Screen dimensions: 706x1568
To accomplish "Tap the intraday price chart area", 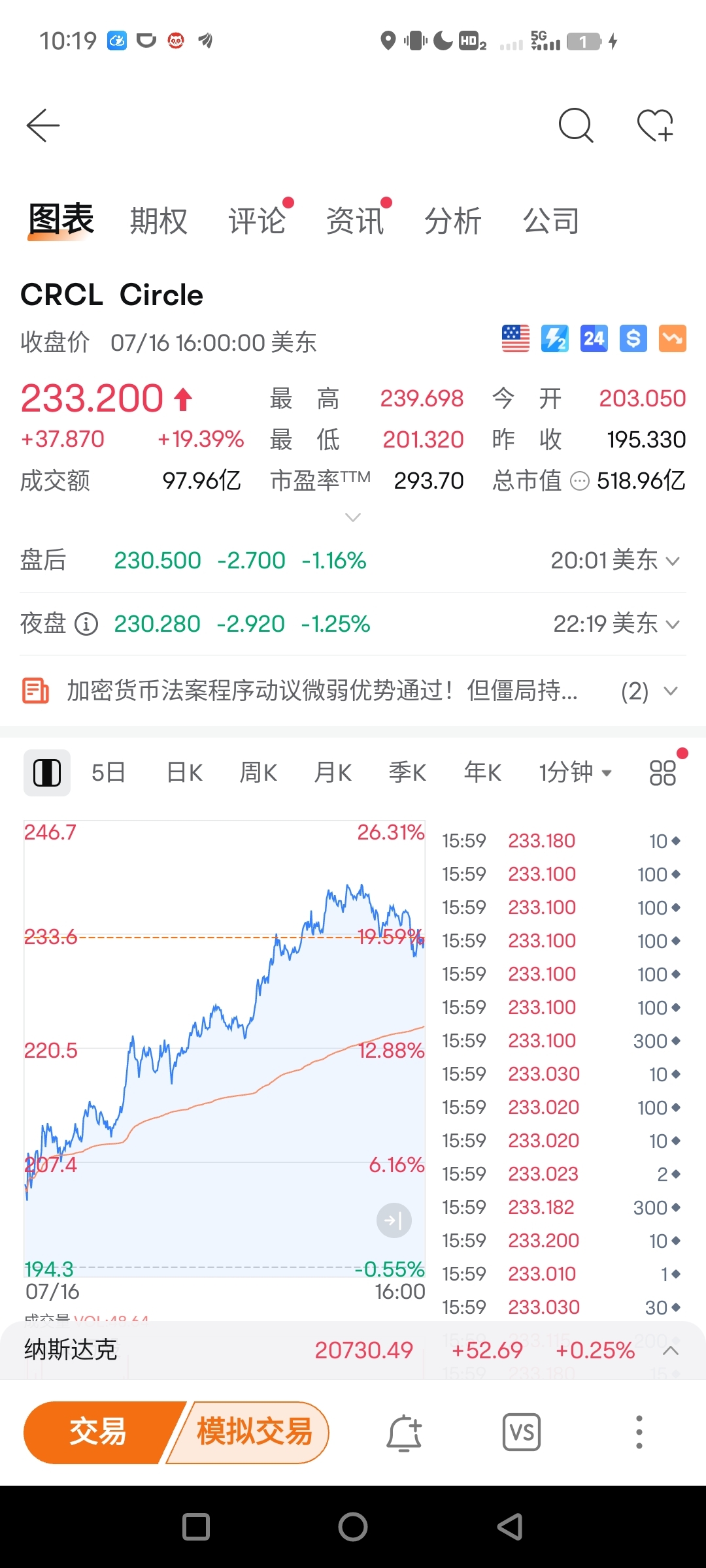I will [224, 1049].
